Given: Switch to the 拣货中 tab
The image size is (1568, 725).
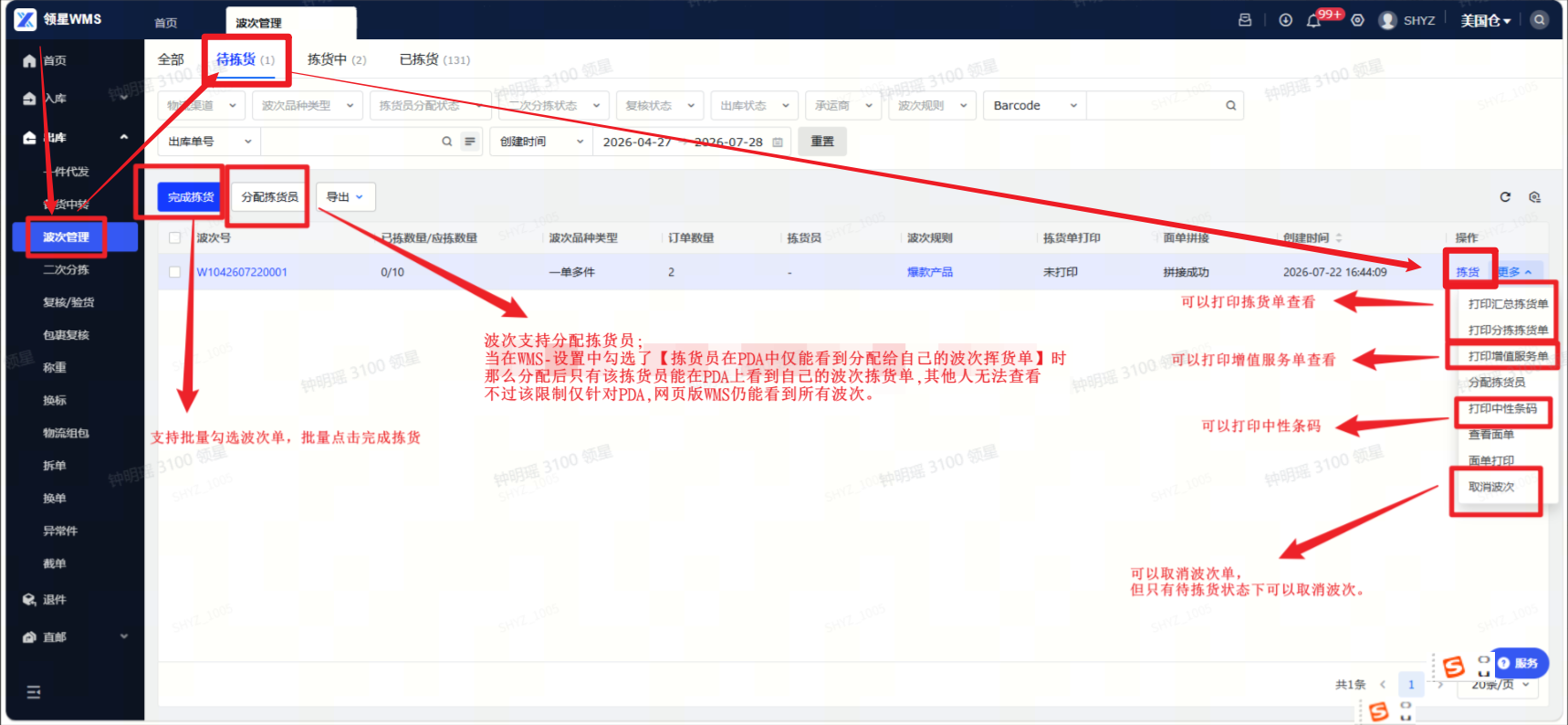Looking at the screenshot, I should coord(337,59).
